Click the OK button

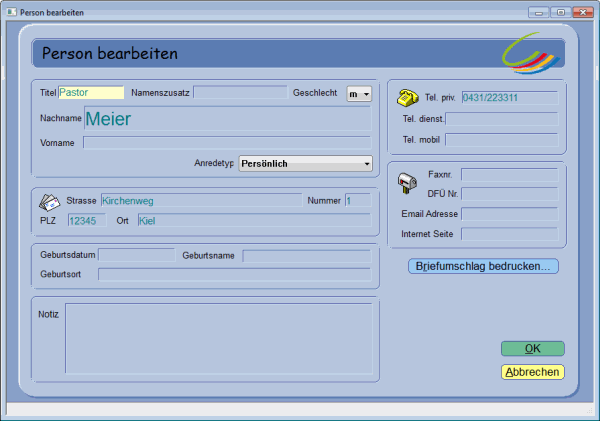tap(533, 349)
